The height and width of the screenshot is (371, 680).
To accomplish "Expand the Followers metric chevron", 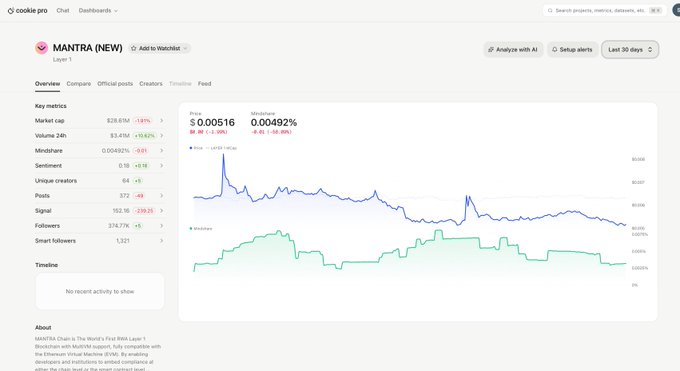I will click(161, 226).
